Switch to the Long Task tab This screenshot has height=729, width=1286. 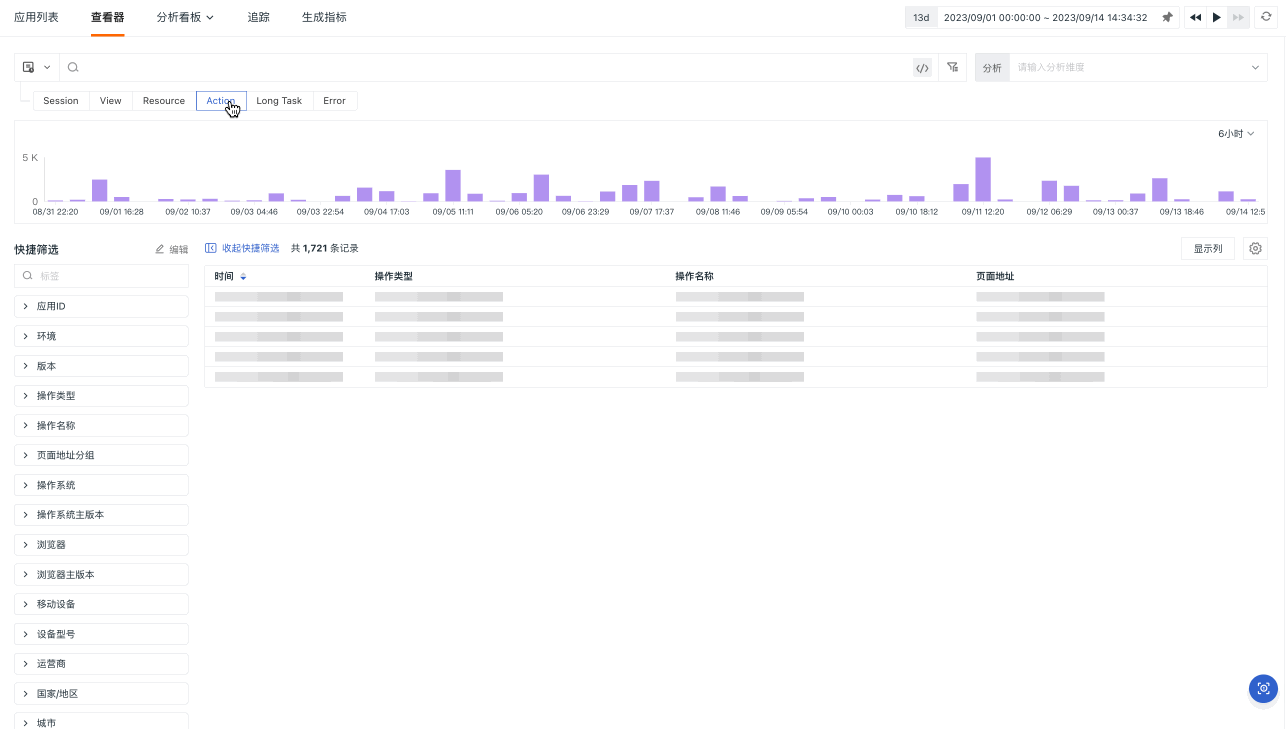pos(279,101)
